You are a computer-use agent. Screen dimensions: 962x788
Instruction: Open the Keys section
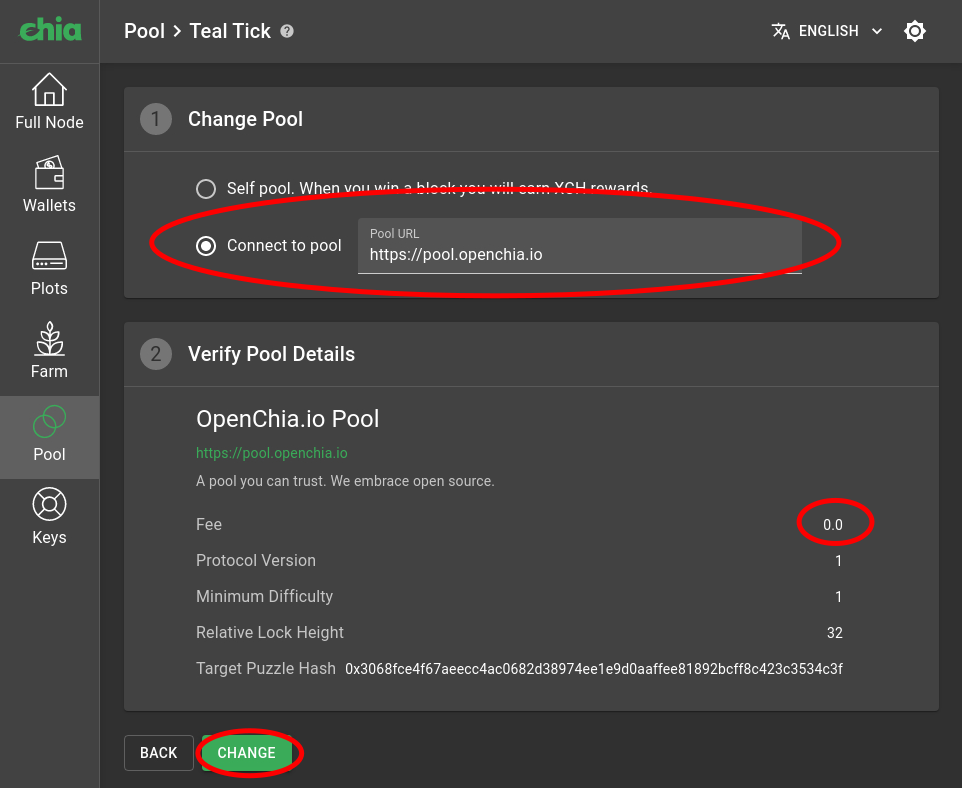pyautogui.click(x=49, y=516)
